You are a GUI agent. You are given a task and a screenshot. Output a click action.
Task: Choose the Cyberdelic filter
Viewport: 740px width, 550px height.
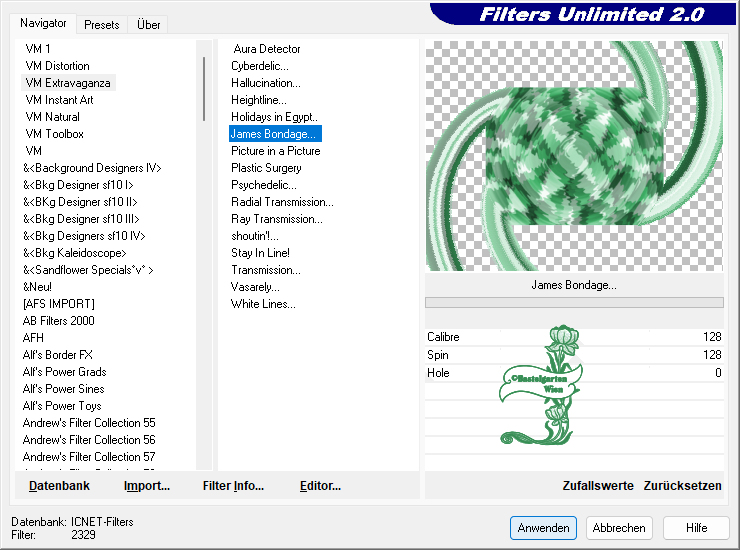coord(260,66)
